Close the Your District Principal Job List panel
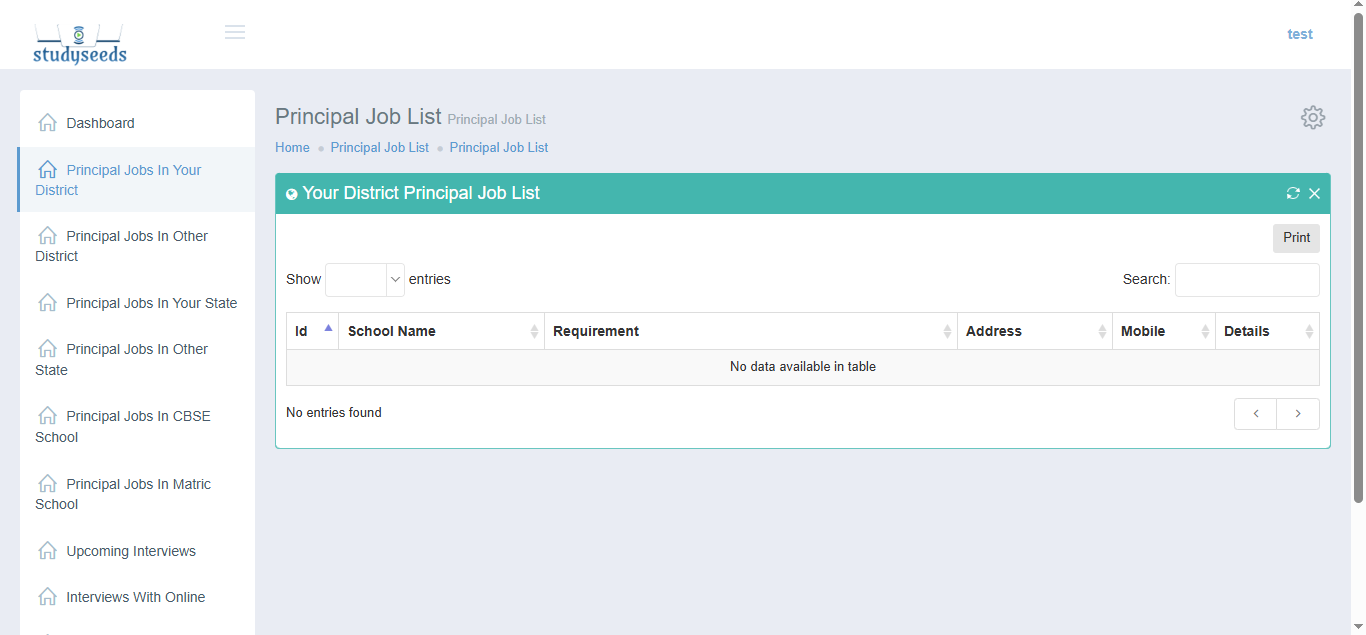Image resolution: width=1366 pixels, height=635 pixels. point(1314,193)
